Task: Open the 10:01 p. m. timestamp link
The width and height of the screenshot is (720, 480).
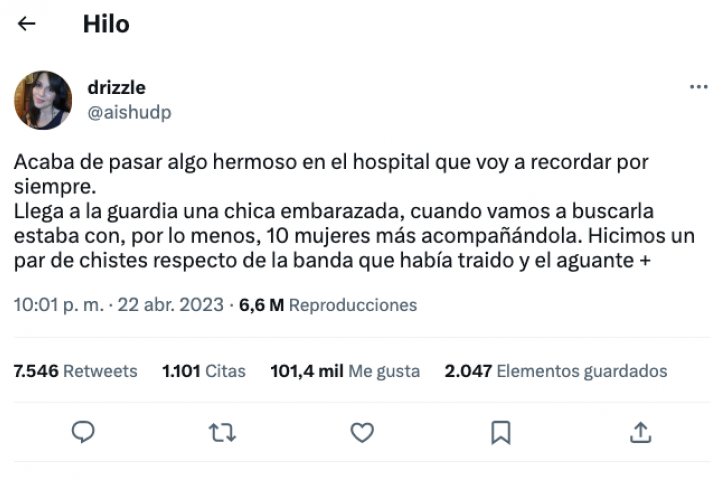Action: pos(59,305)
